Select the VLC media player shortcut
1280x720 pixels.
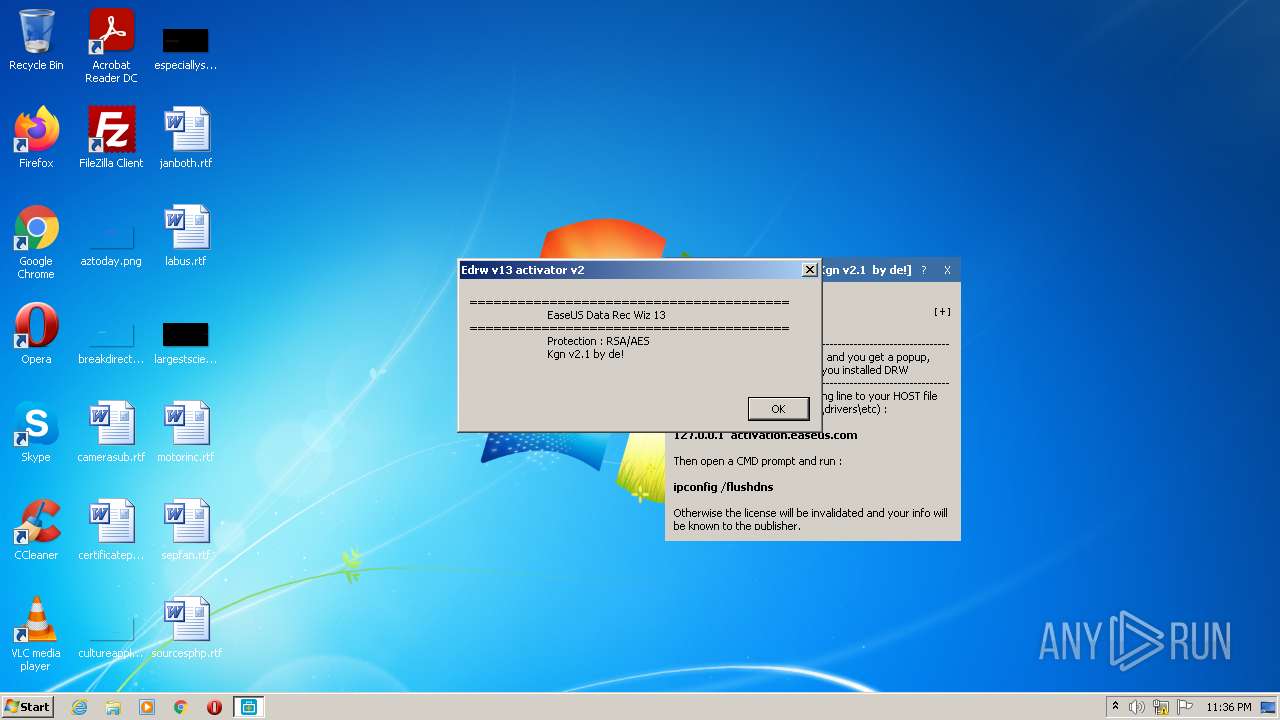click(36, 634)
